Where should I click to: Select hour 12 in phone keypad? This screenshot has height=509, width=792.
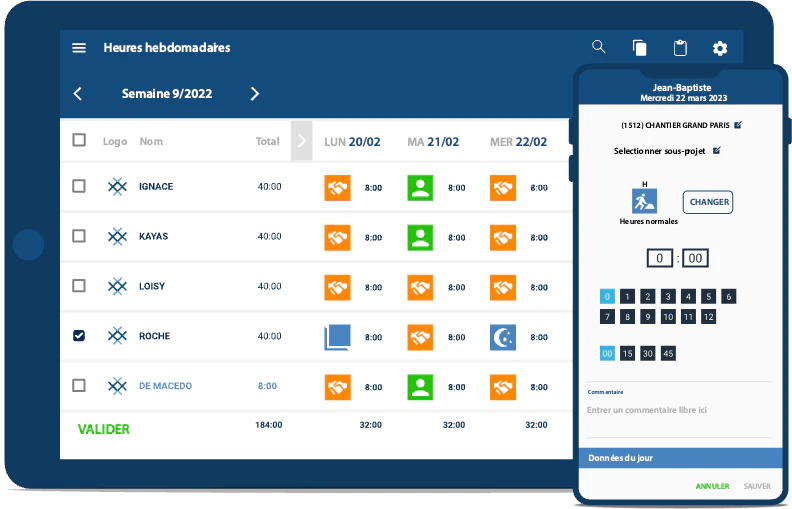[708, 317]
